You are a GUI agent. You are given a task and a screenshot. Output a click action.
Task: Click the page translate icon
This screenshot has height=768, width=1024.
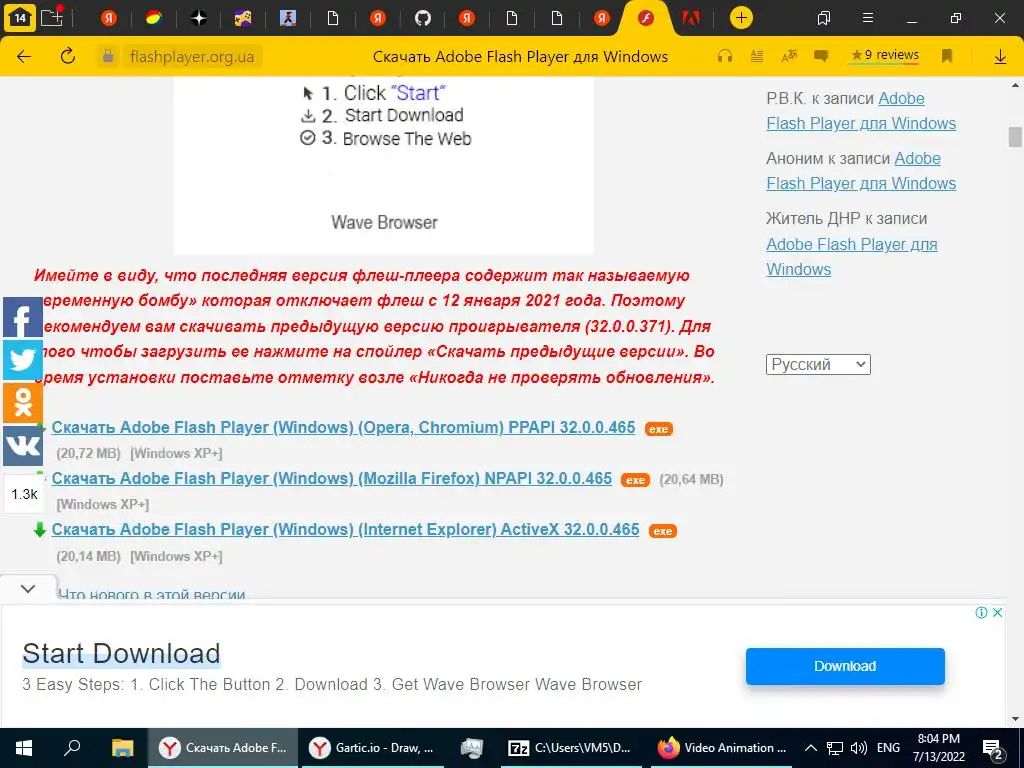(x=789, y=56)
